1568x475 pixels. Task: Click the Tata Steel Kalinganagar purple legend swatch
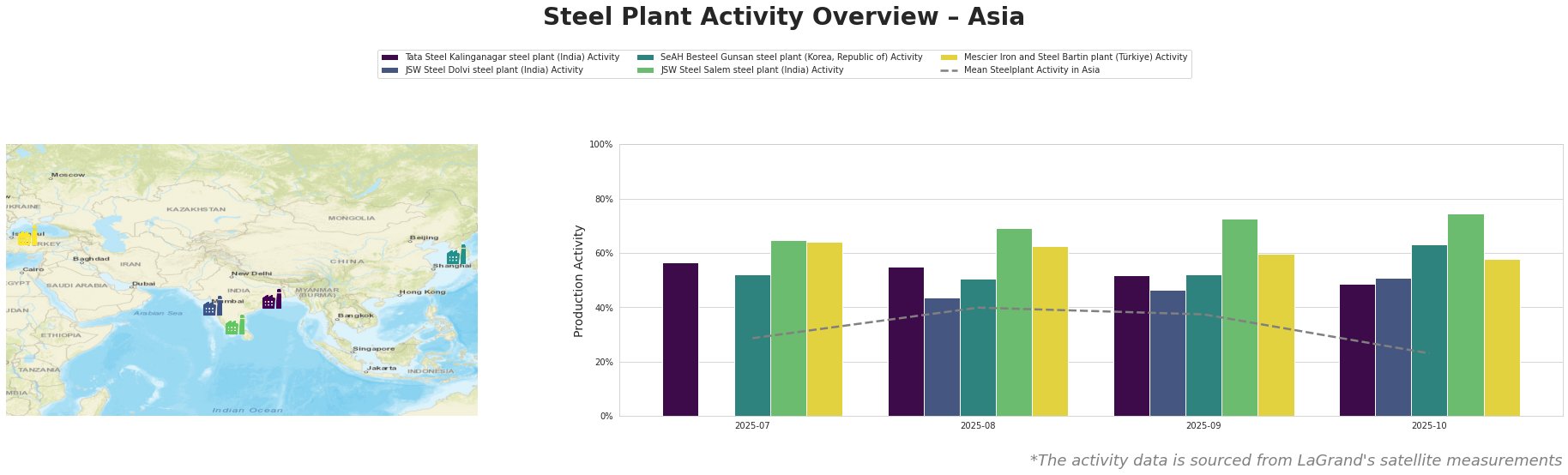coord(389,57)
